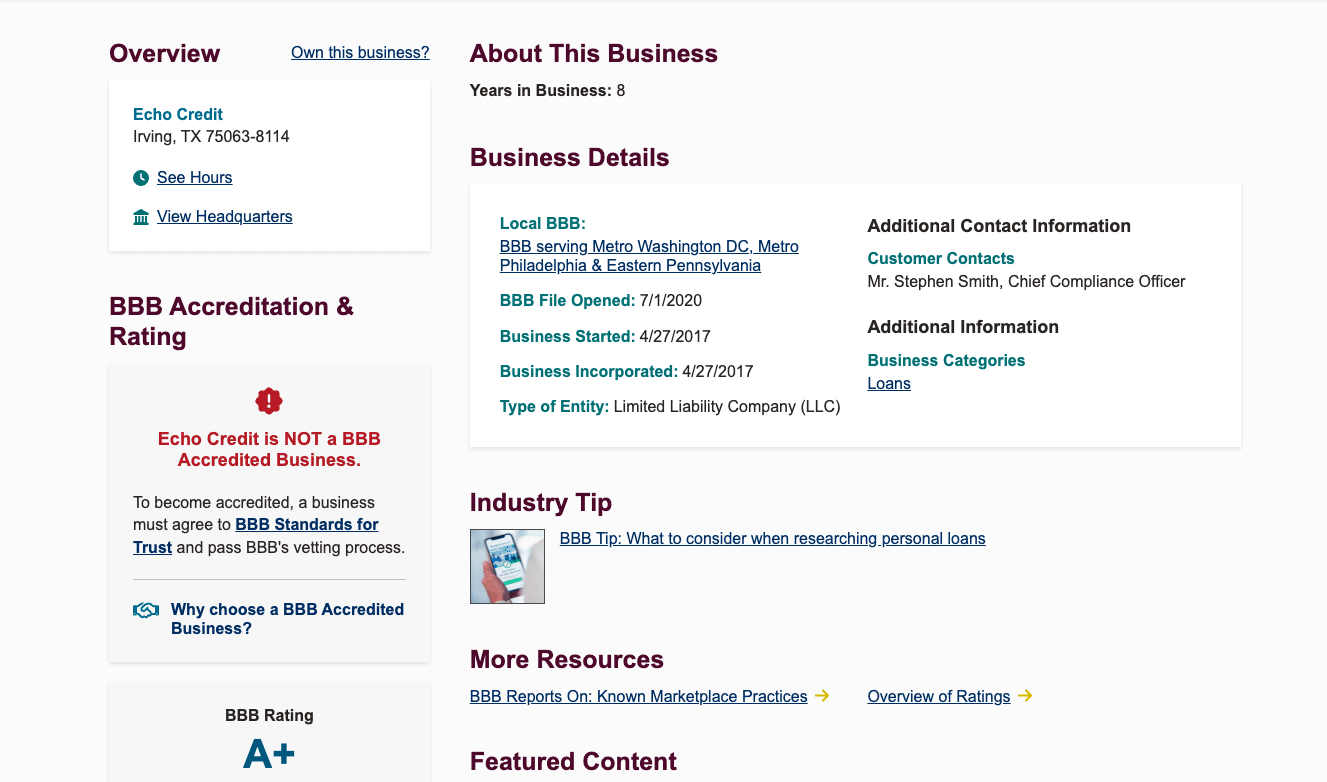Screen dimensions: 1327x782
Task: Open Why choose a BBB Accredited Business?
Action: coord(287,618)
